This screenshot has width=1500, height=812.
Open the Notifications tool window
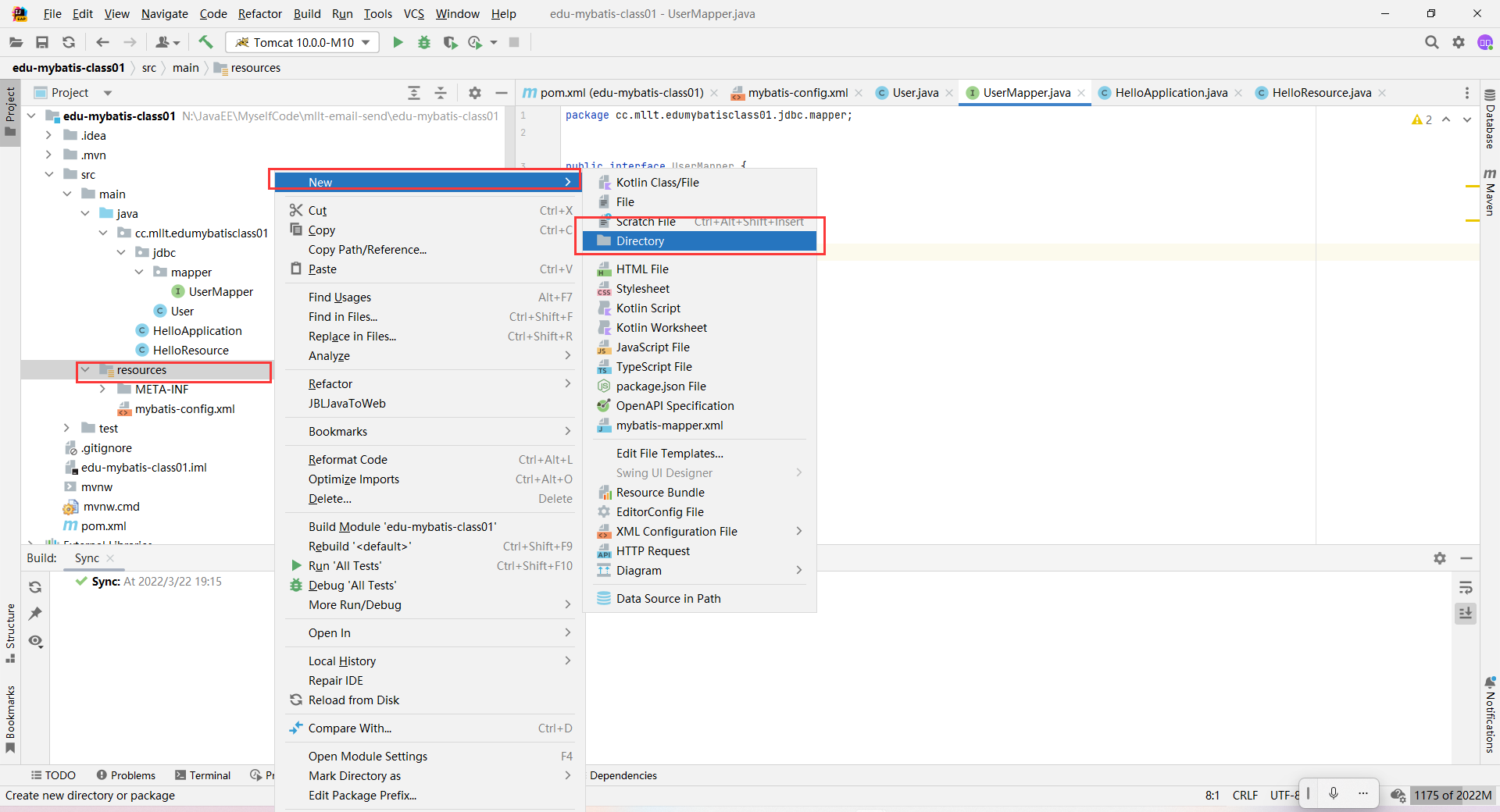tap(1490, 714)
